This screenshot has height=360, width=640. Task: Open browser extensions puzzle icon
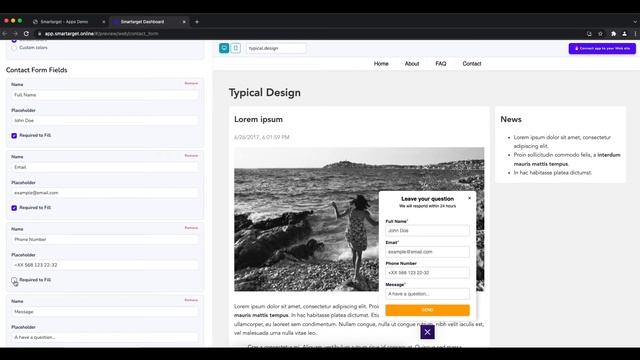pos(613,34)
